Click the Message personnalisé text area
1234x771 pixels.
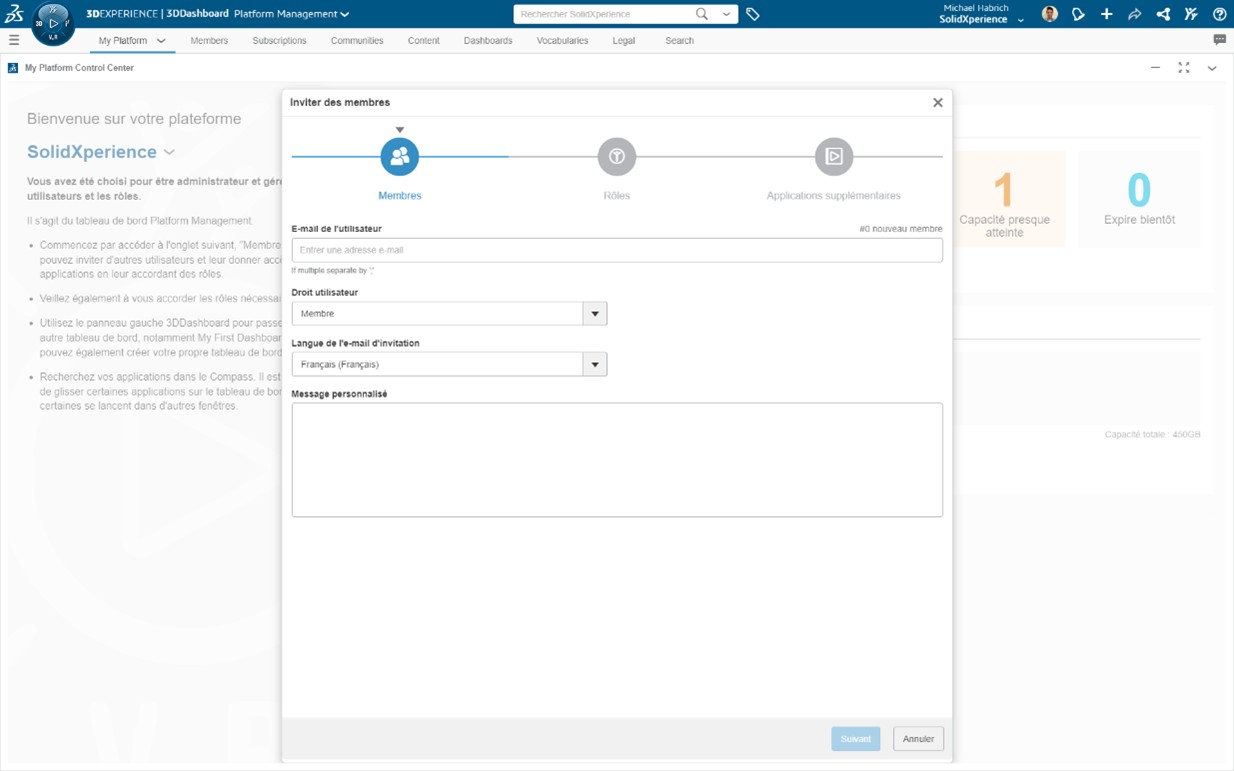pos(617,460)
